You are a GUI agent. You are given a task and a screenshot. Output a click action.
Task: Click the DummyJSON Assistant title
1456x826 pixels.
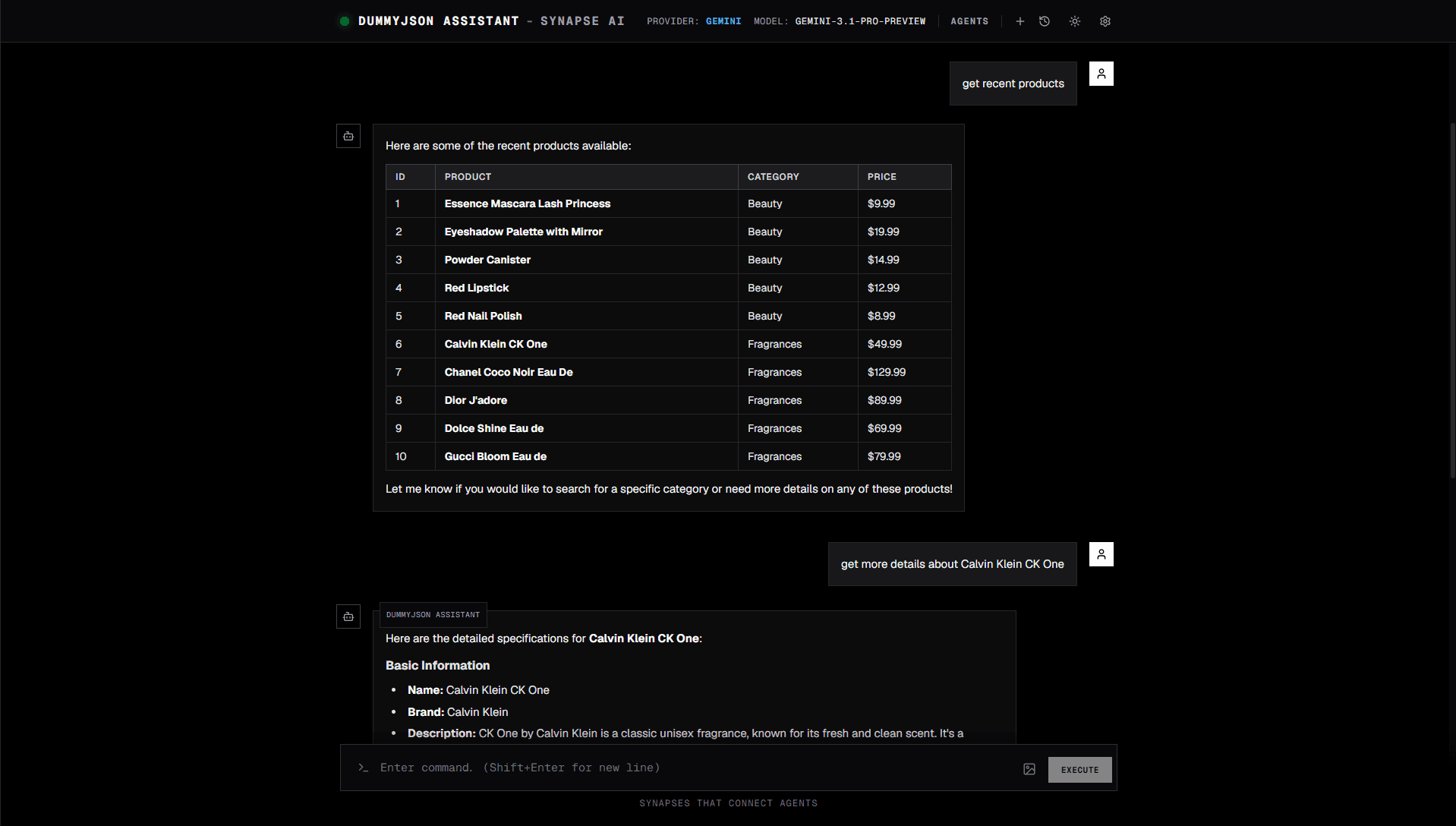[x=439, y=21]
